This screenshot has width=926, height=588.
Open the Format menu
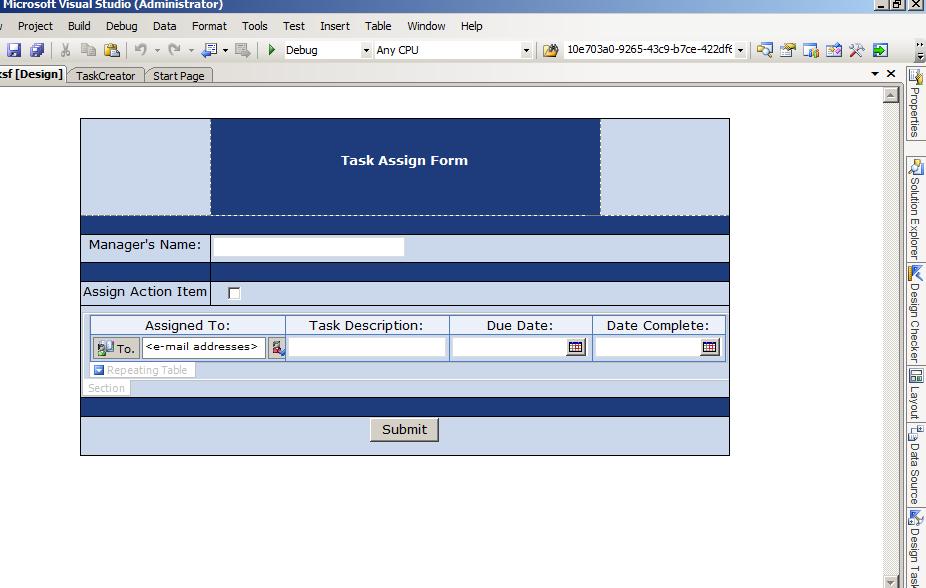pos(209,26)
